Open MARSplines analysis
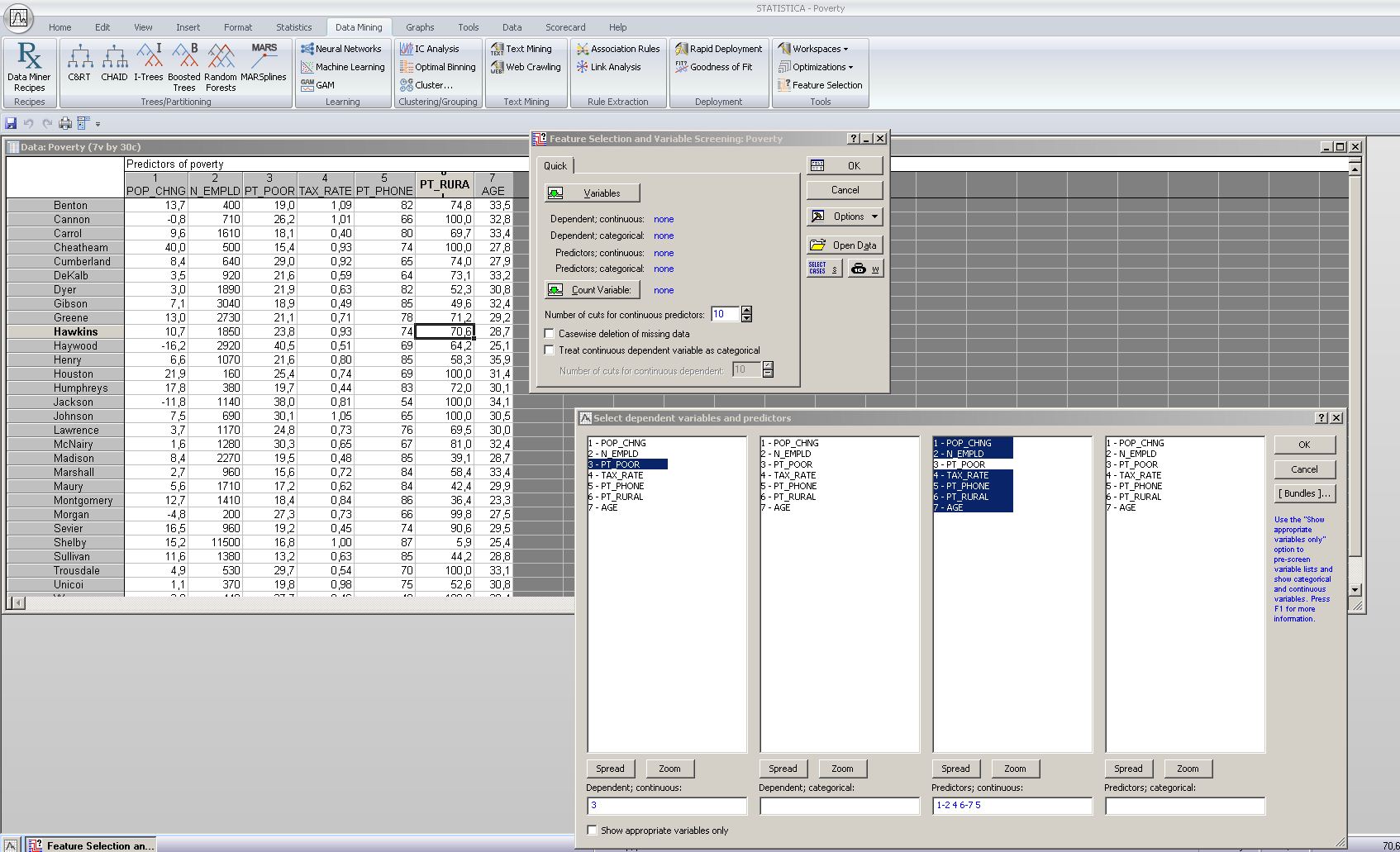The height and width of the screenshot is (852, 1400). 264,64
